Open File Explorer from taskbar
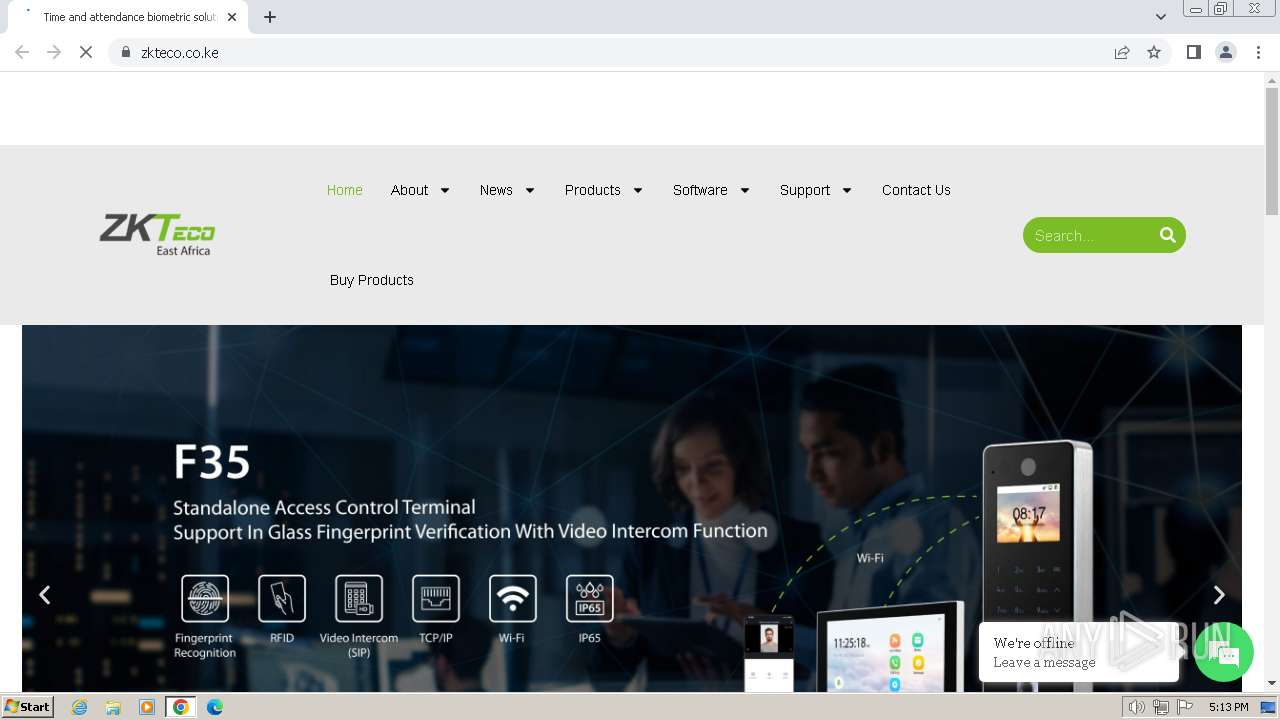This screenshot has width=1280, height=720. [113, 707]
